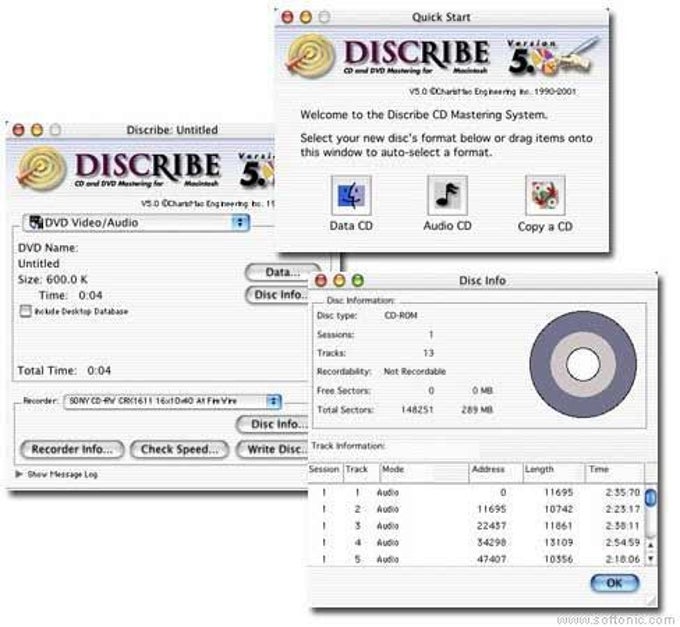Click the length value 13109
Viewport: 680px width, 627px height.
tap(559, 542)
